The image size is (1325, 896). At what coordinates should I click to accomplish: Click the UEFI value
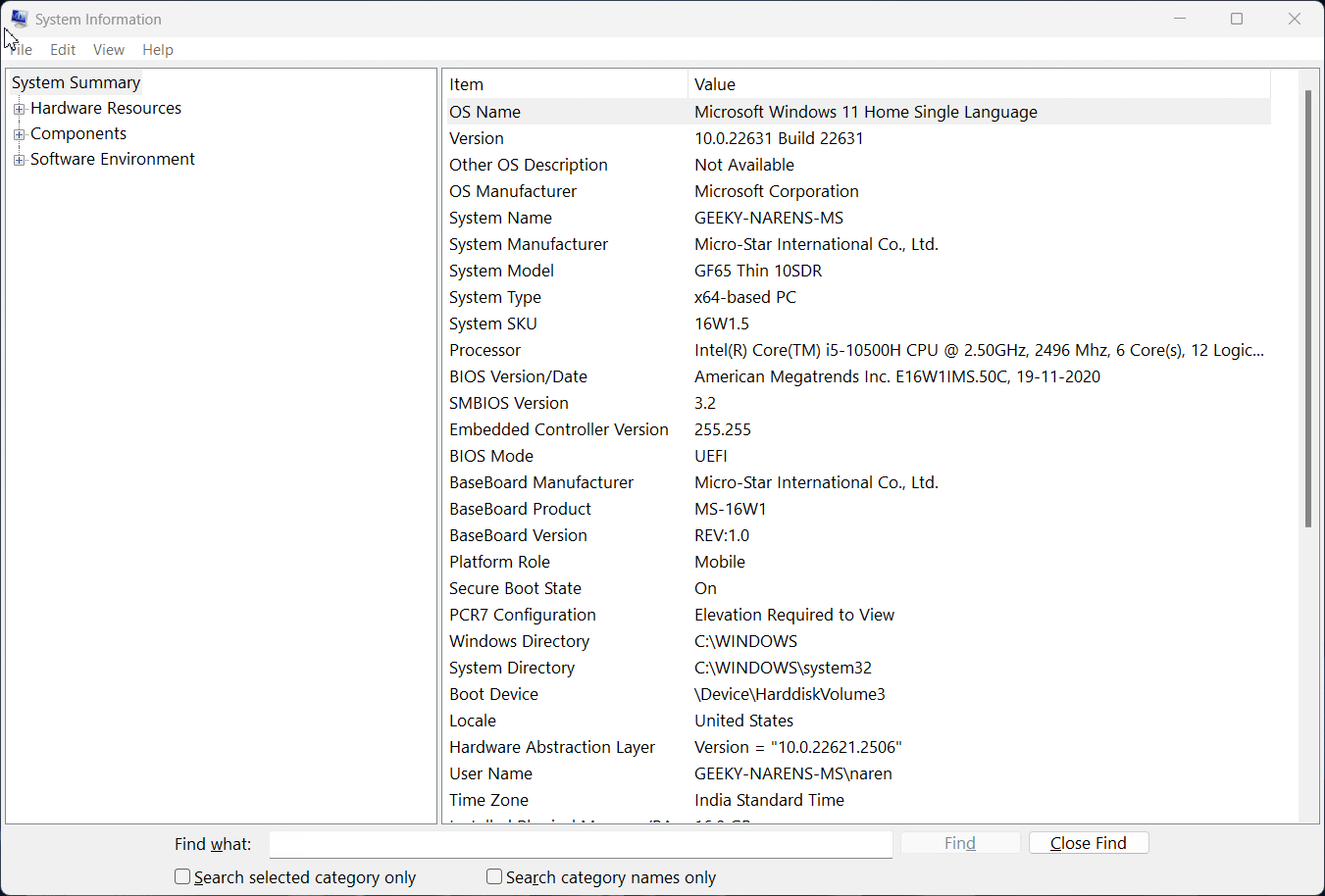[711, 456]
